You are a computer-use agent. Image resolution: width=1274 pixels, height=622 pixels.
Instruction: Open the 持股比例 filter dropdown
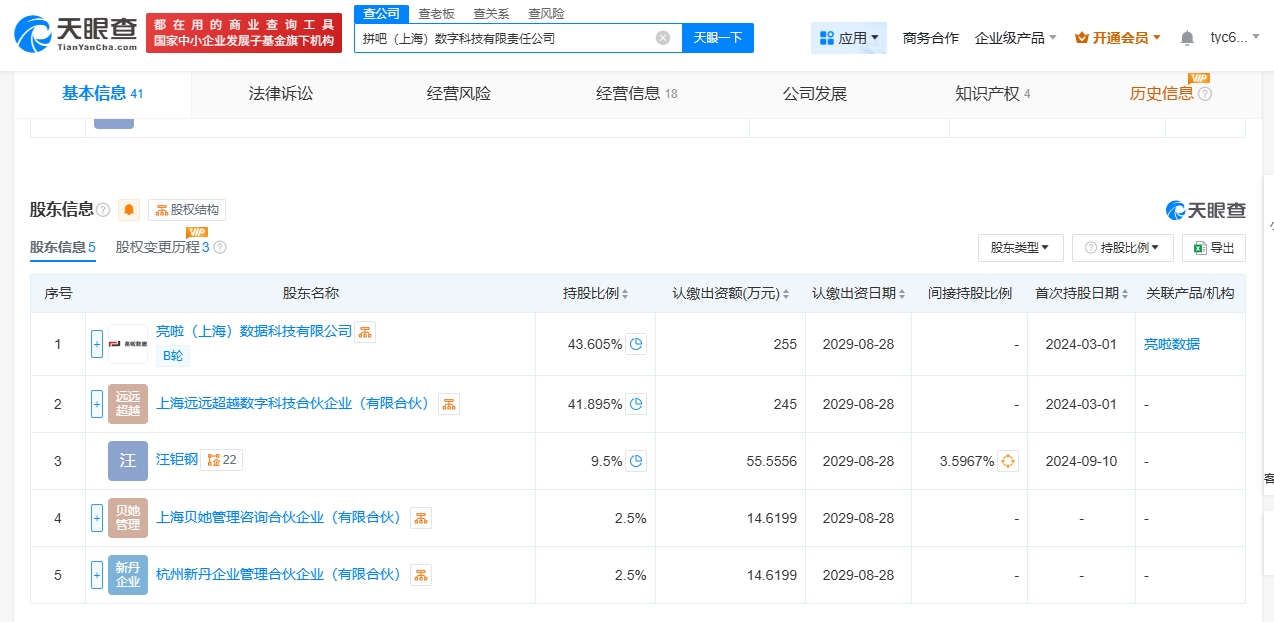coord(1122,248)
